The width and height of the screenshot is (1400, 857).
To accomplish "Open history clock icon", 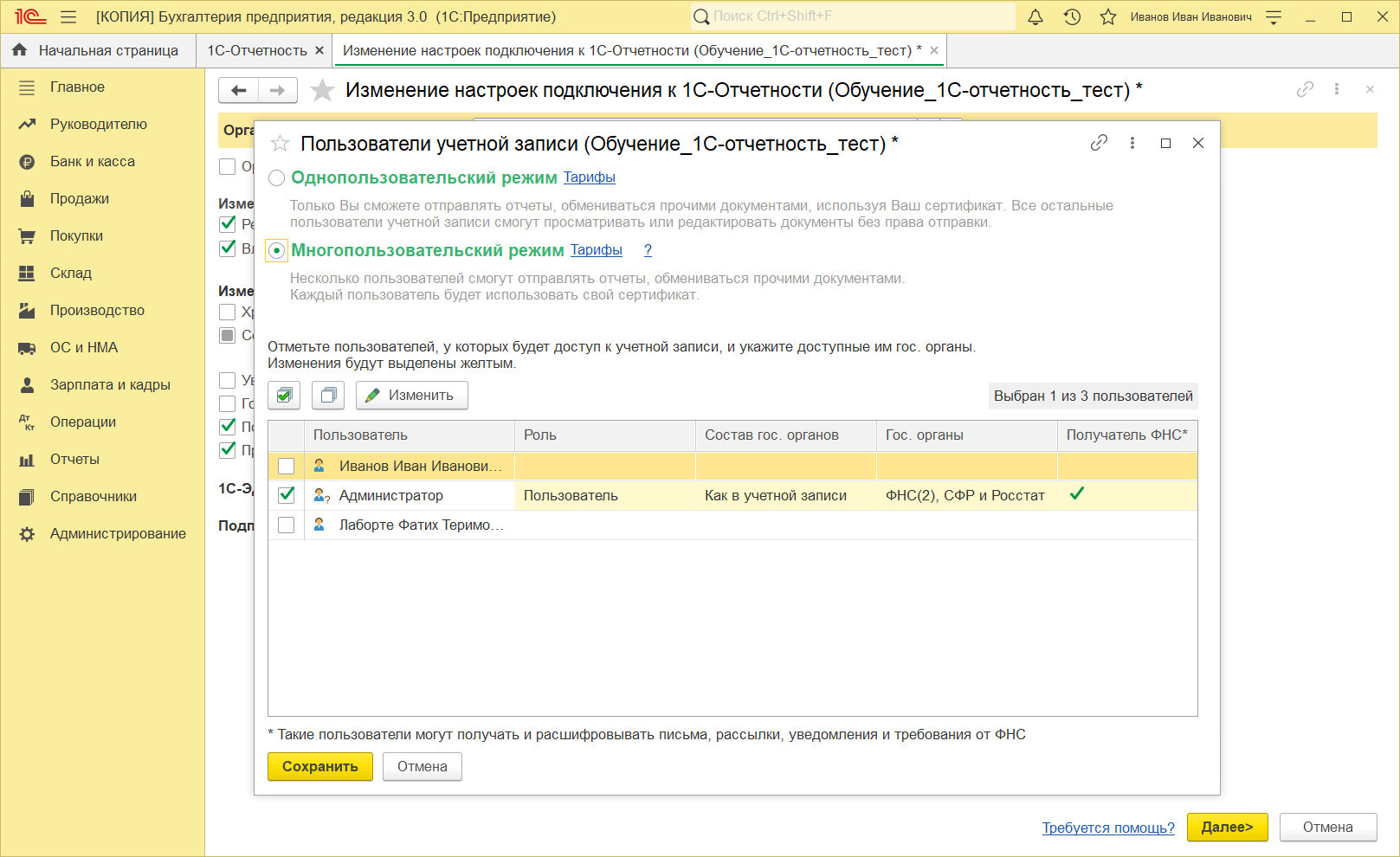I will click(1072, 16).
